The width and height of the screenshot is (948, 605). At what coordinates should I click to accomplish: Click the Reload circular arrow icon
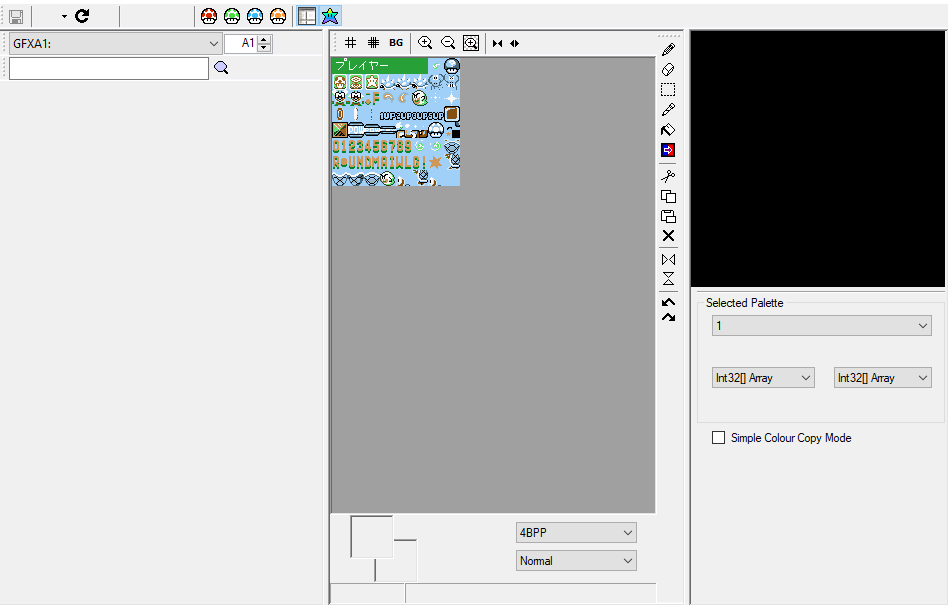pyautogui.click(x=82, y=16)
